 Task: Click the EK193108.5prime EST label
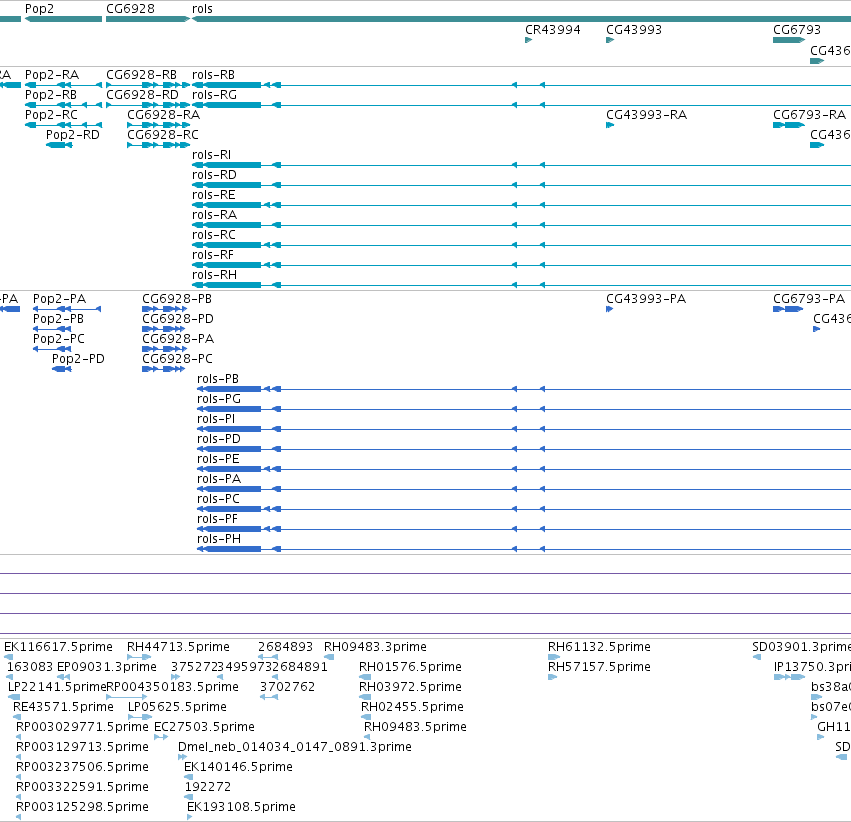242,807
